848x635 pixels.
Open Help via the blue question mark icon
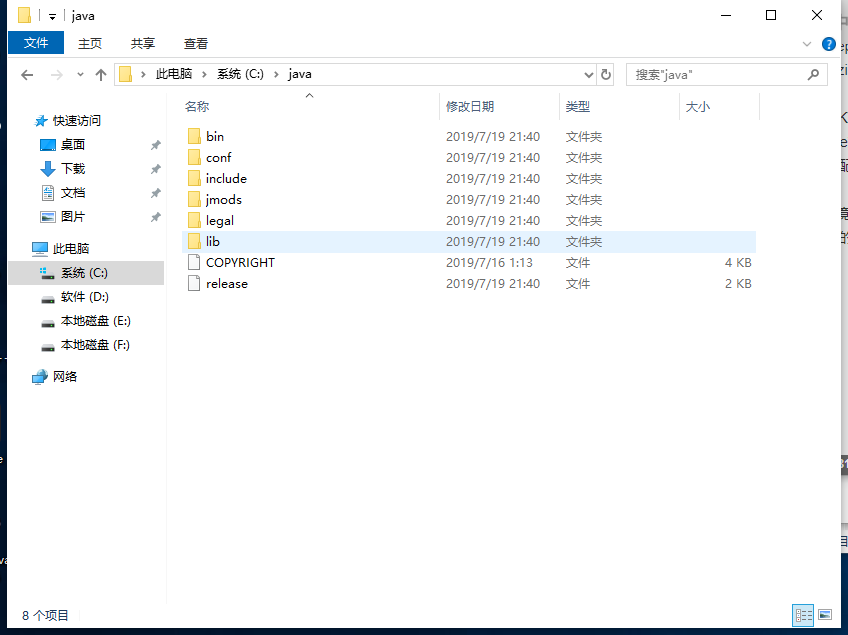[829, 44]
